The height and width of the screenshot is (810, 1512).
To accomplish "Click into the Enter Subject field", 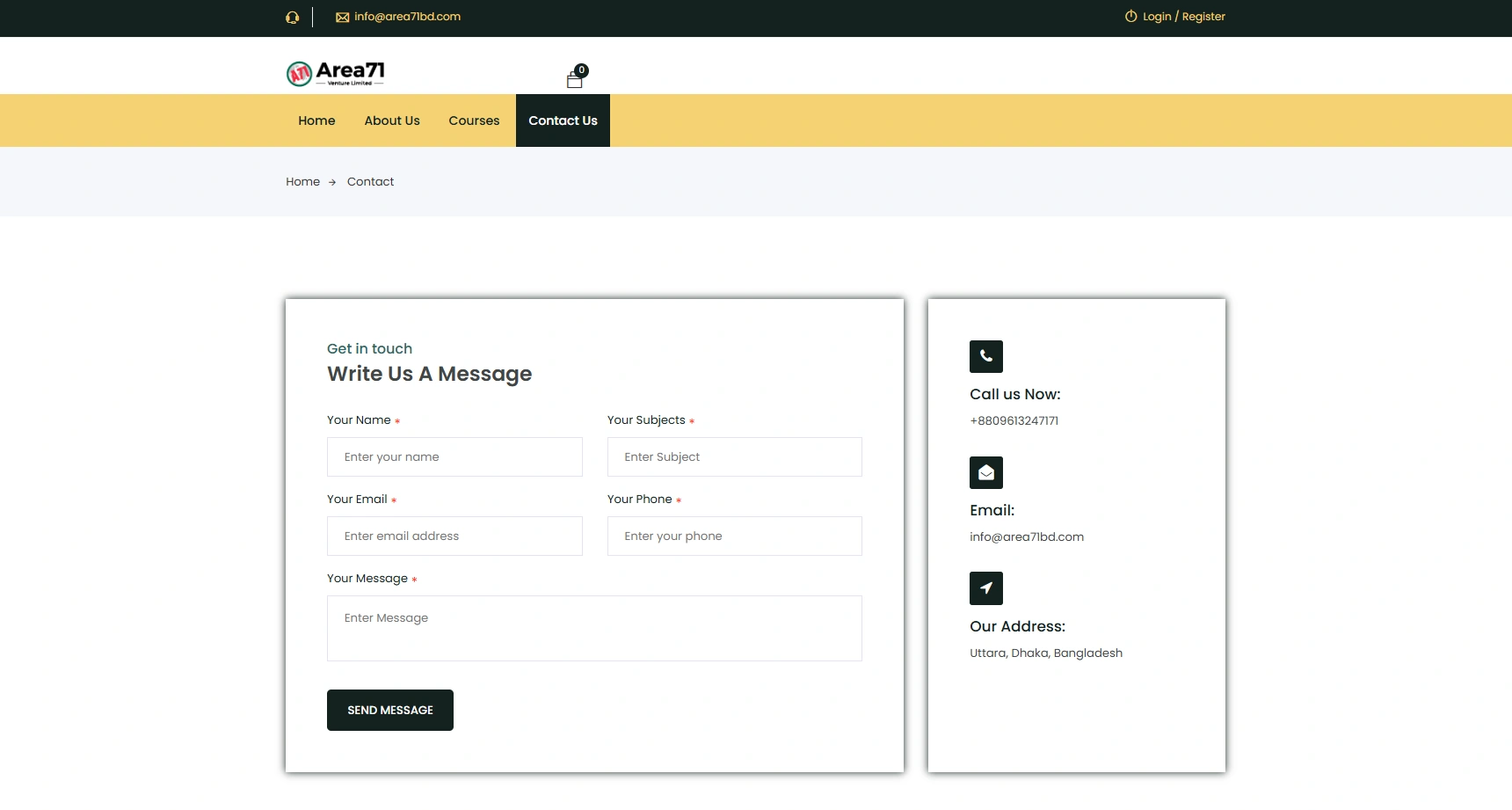I will click(x=734, y=457).
